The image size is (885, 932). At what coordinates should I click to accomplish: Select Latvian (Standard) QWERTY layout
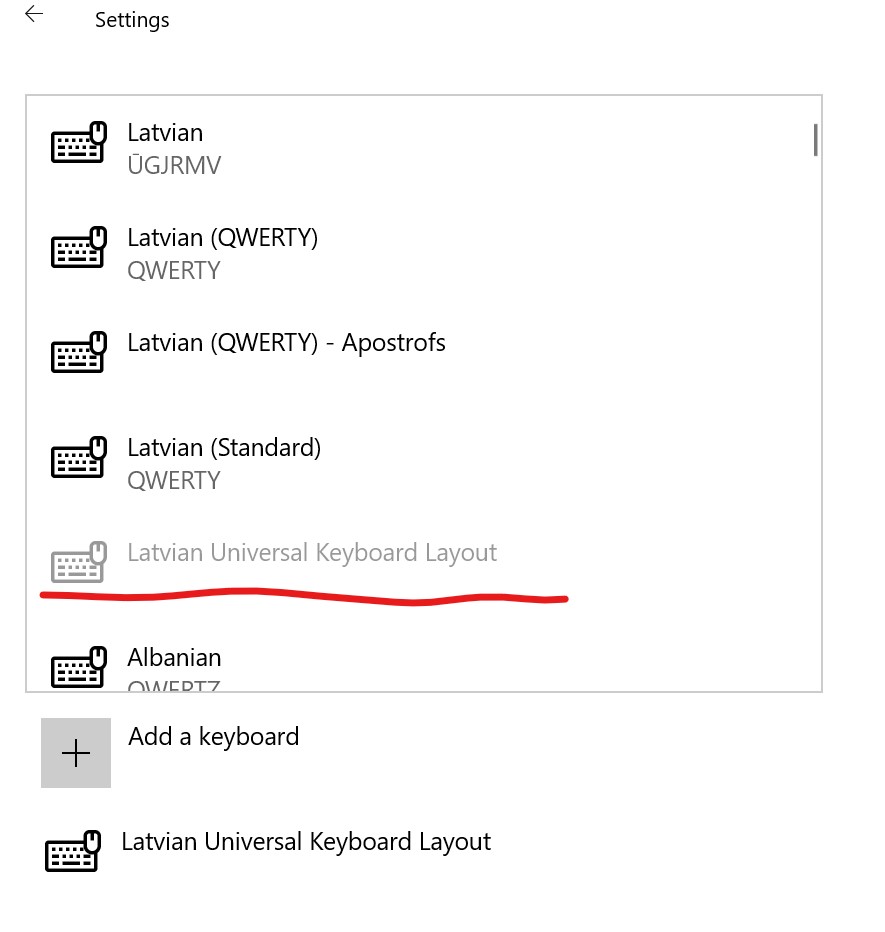click(423, 464)
